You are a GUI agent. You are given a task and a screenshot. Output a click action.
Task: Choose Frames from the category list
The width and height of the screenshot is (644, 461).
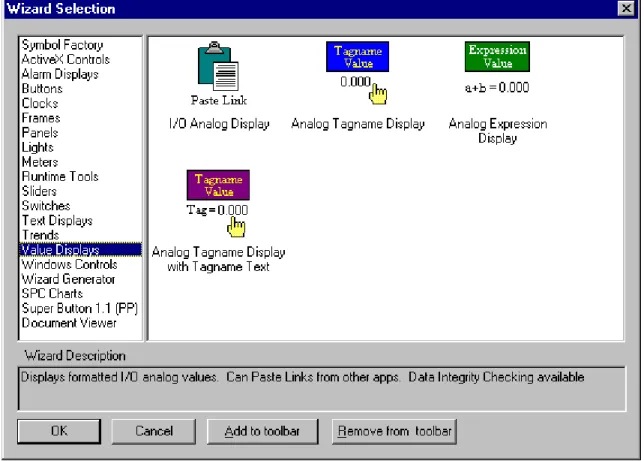41,118
